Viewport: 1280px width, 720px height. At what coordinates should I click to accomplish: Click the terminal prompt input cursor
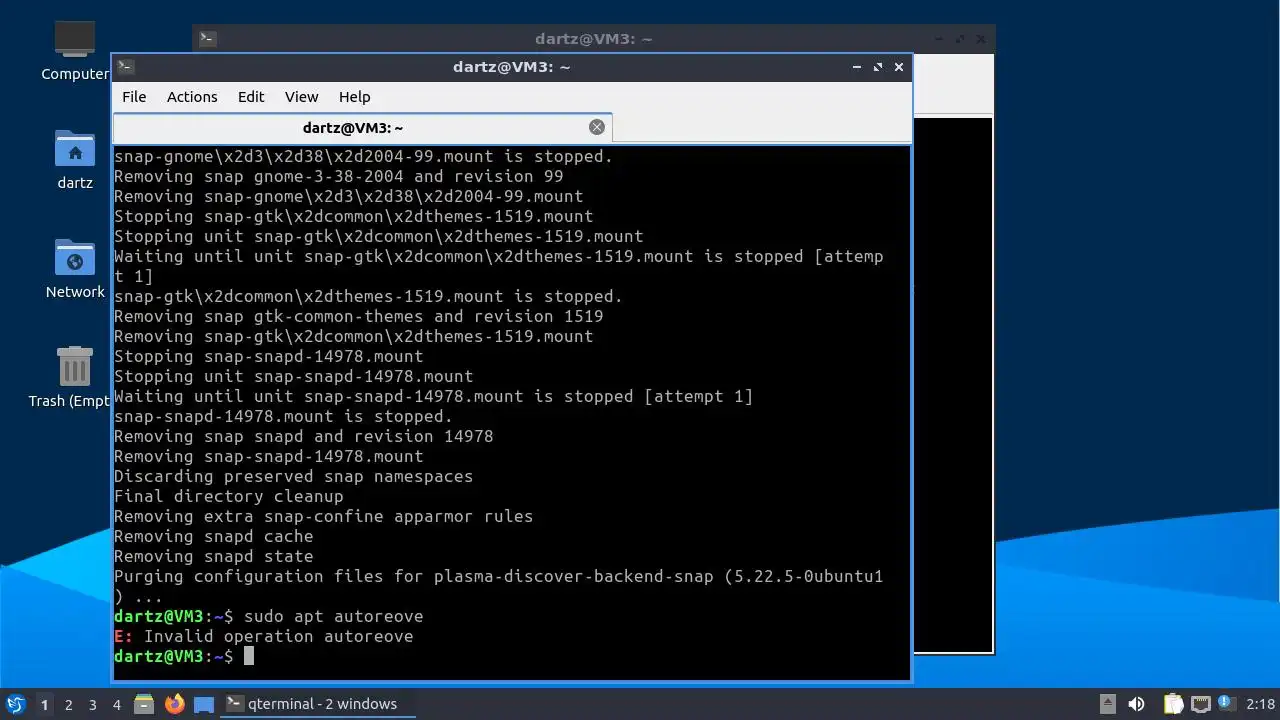point(249,656)
